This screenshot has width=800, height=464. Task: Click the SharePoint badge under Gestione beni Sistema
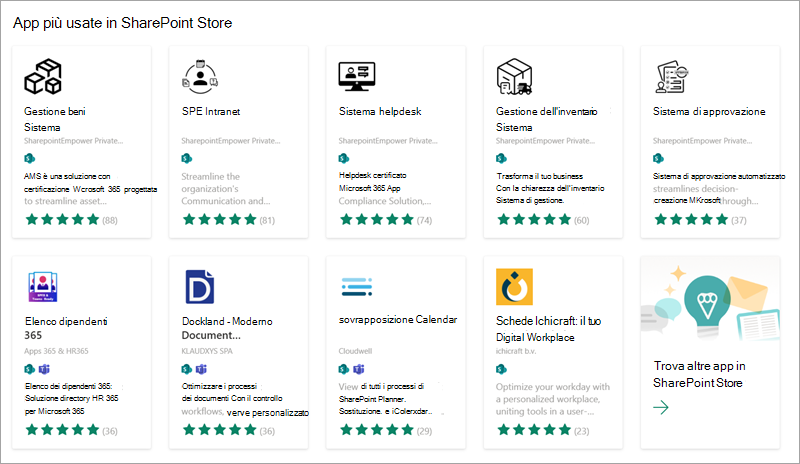coord(30,158)
